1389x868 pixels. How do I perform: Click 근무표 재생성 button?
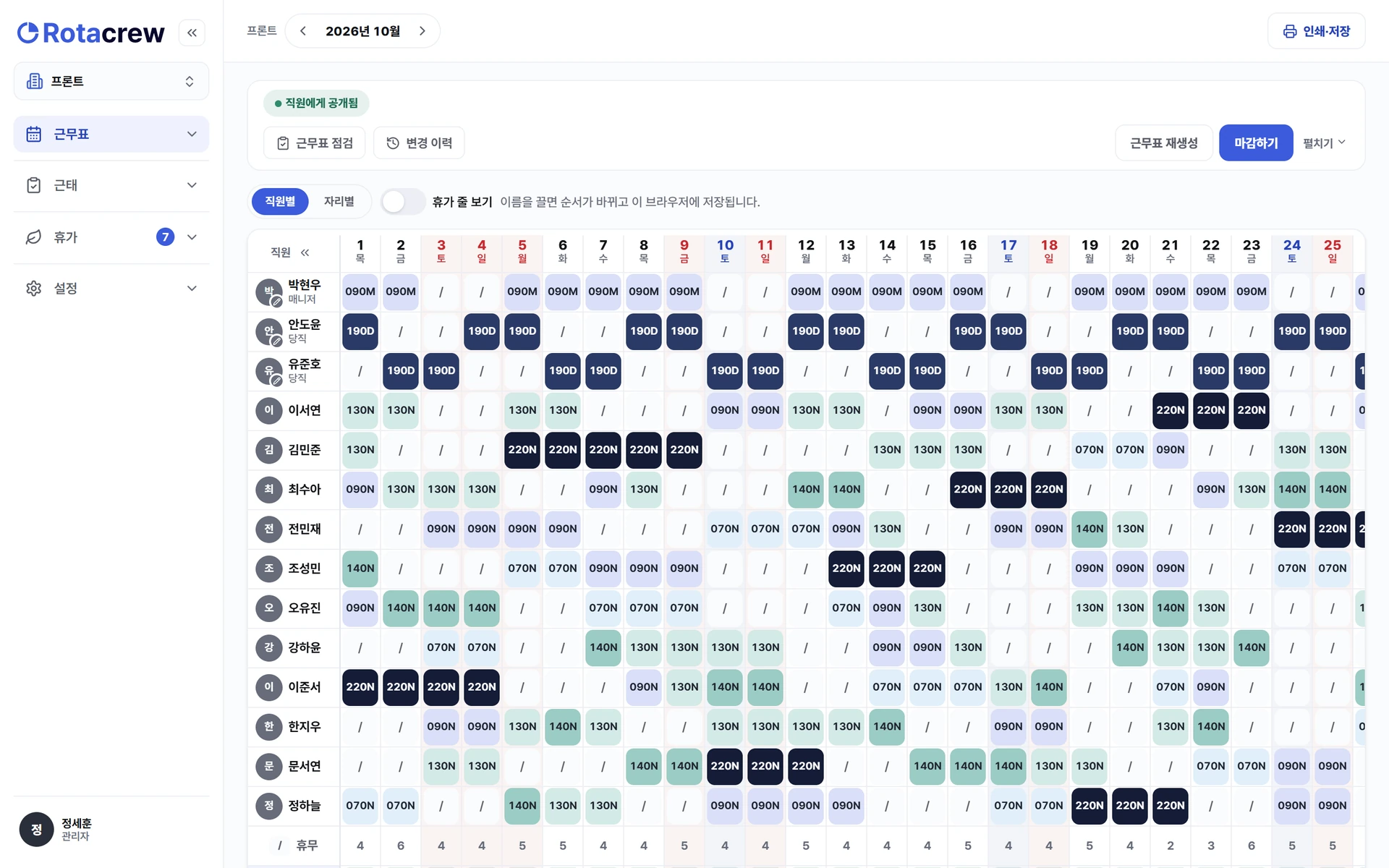click(x=1164, y=143)
